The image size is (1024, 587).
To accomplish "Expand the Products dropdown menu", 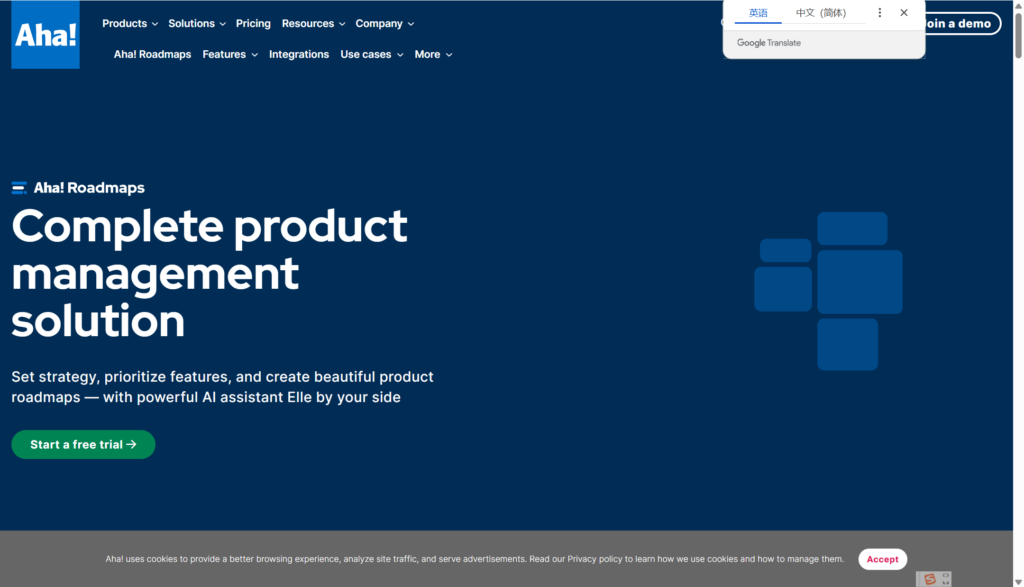I will [130, 23].
